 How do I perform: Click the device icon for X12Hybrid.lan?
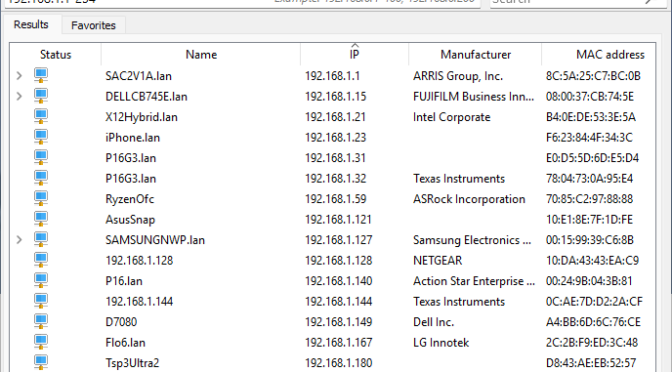pos(41,117)
